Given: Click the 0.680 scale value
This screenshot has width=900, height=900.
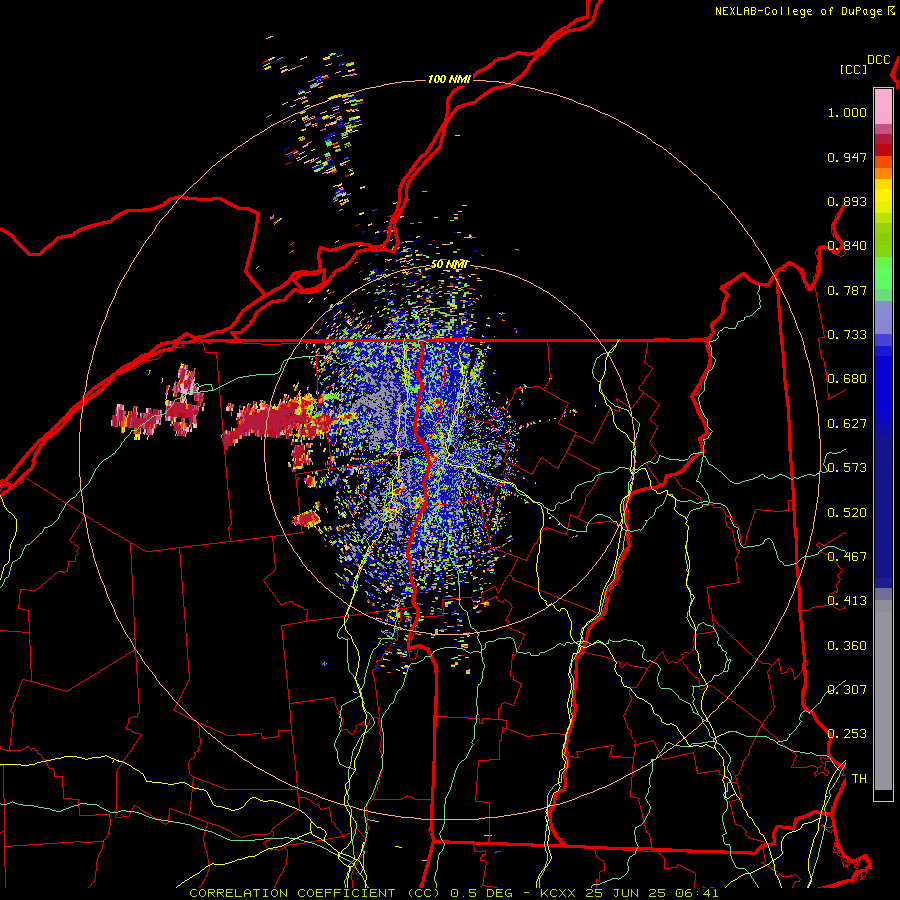Looking at the screenshot, I should pos(847,379).
